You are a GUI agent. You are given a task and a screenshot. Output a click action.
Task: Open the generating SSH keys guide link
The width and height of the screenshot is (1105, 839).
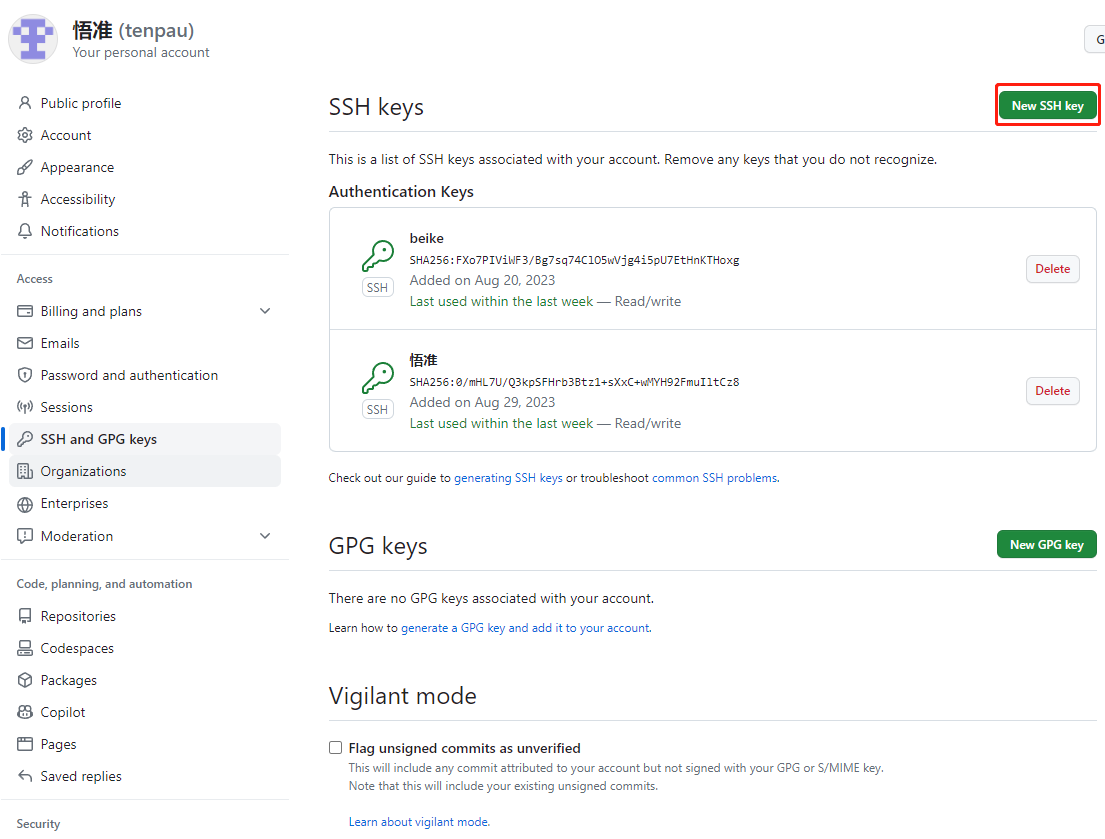tap(508, 478)
